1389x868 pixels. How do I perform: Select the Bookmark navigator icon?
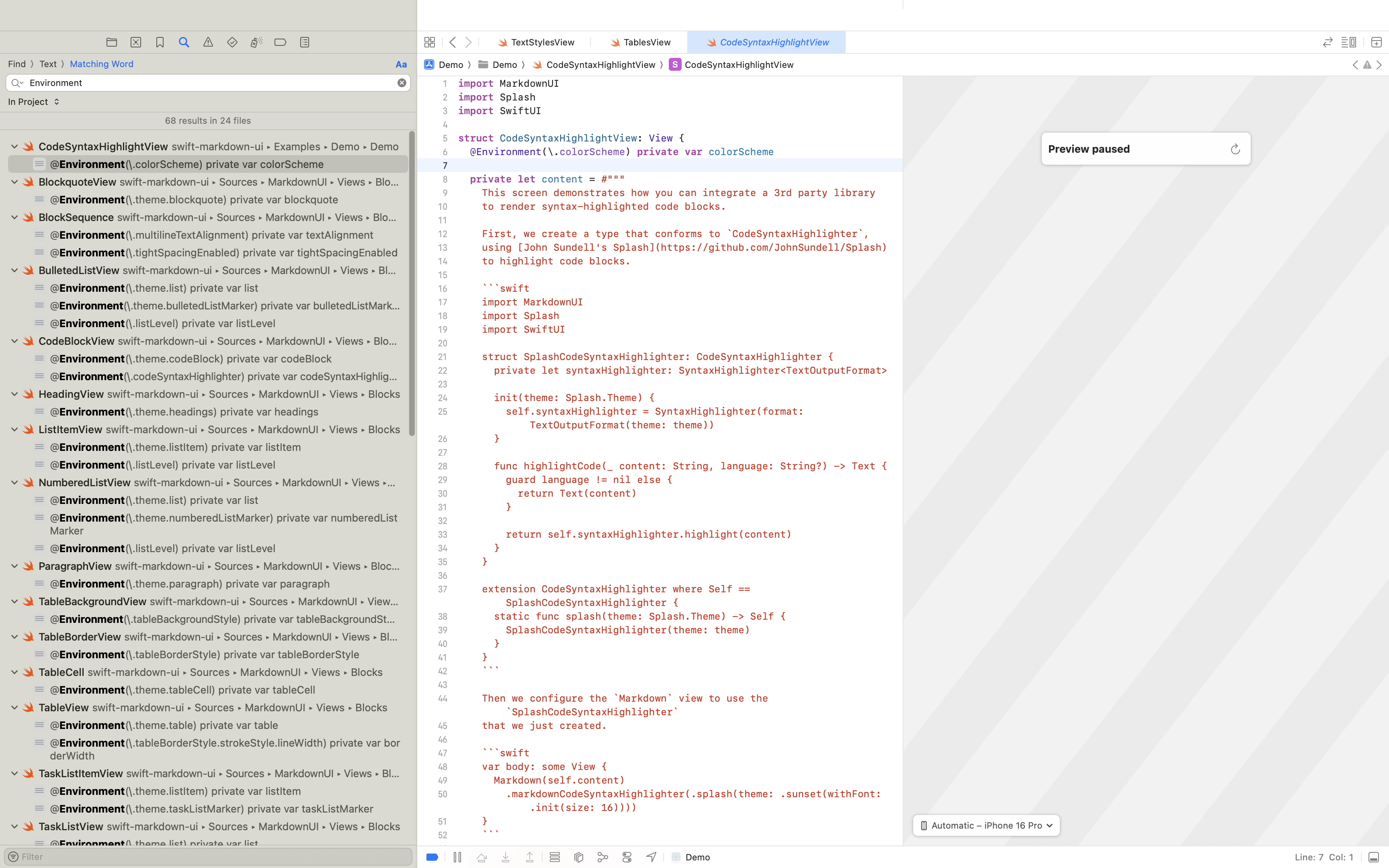tap(160, 42)
